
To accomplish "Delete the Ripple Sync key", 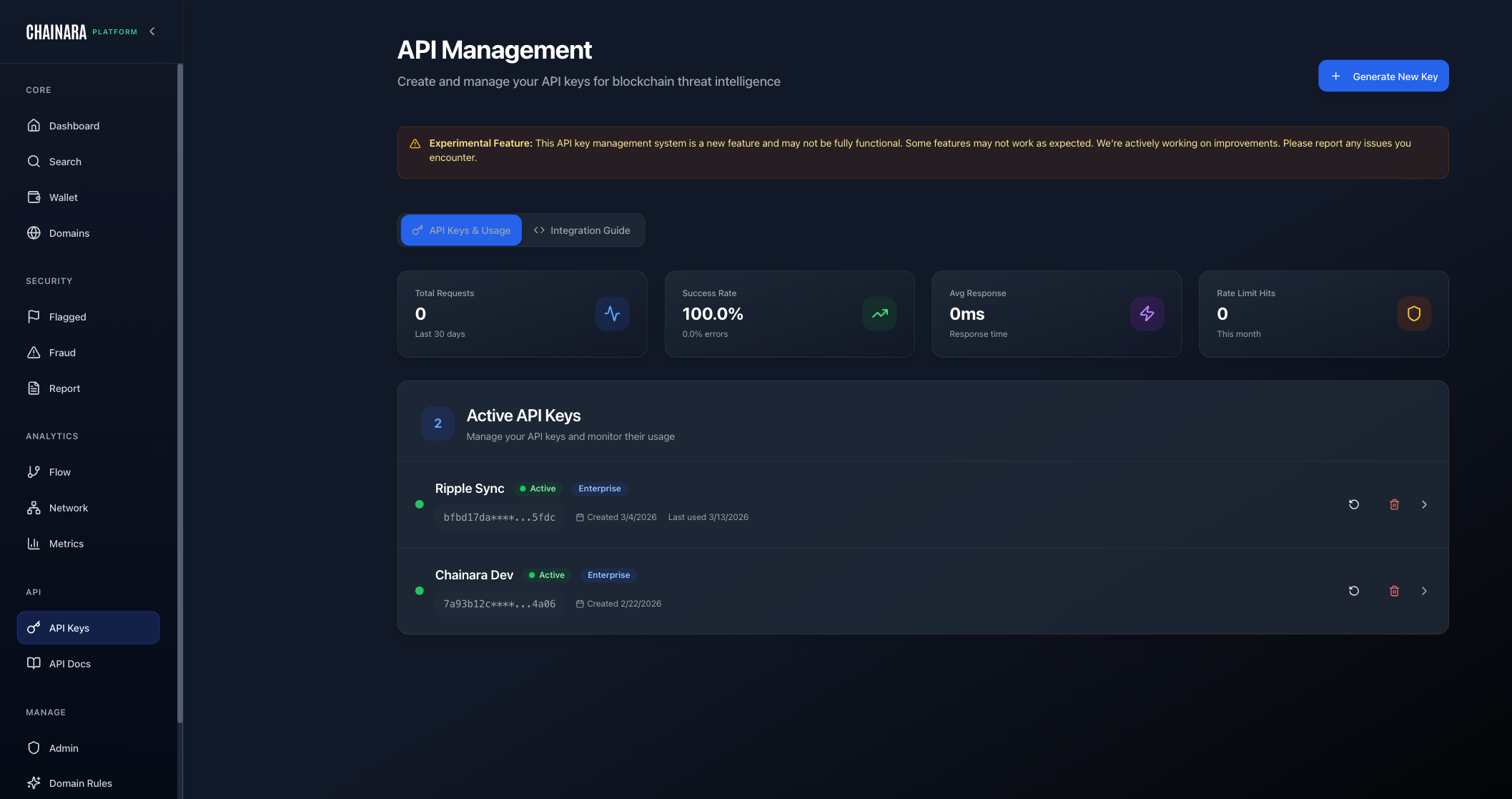I will pyautogui.click(x=1394, y=504).
